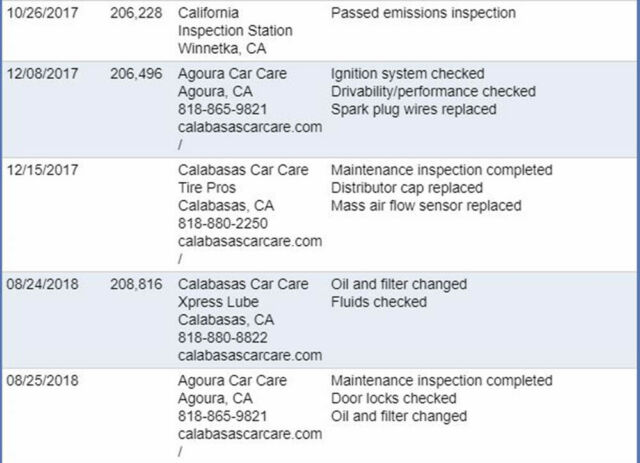Open calabasascarcare.com link in 08/25/2018 entry
The image size is (640, 463).
tap(250, 434)
